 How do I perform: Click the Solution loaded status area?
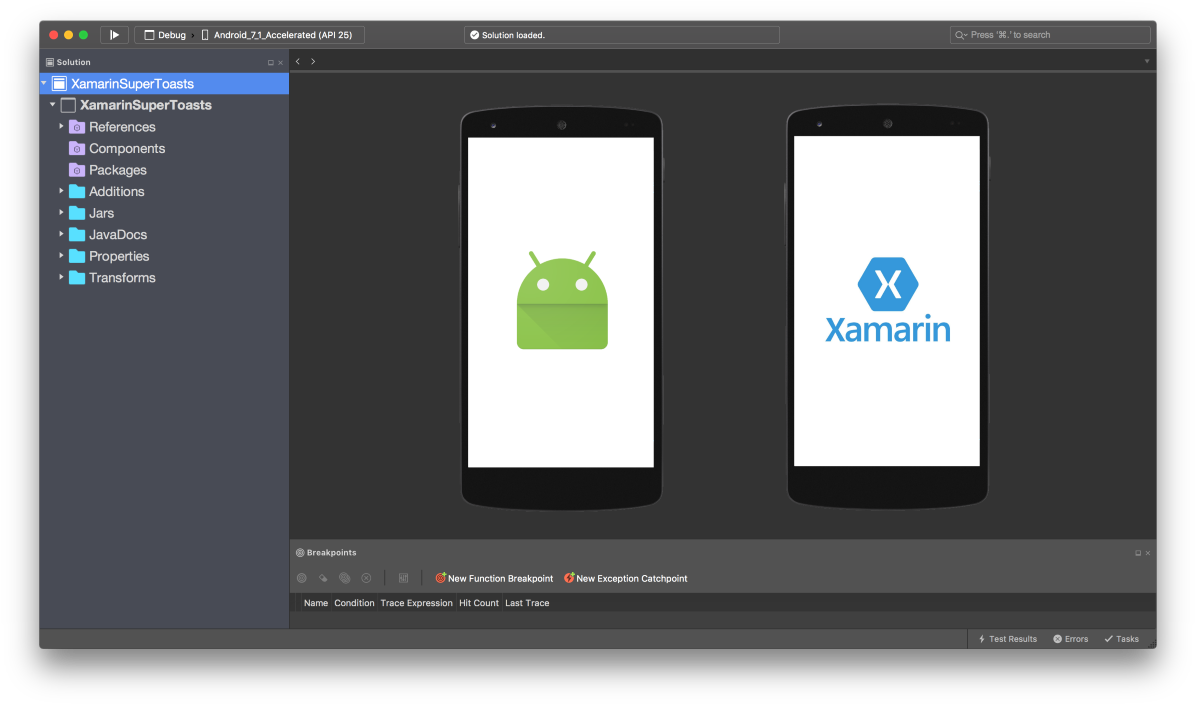coord(621,35)
